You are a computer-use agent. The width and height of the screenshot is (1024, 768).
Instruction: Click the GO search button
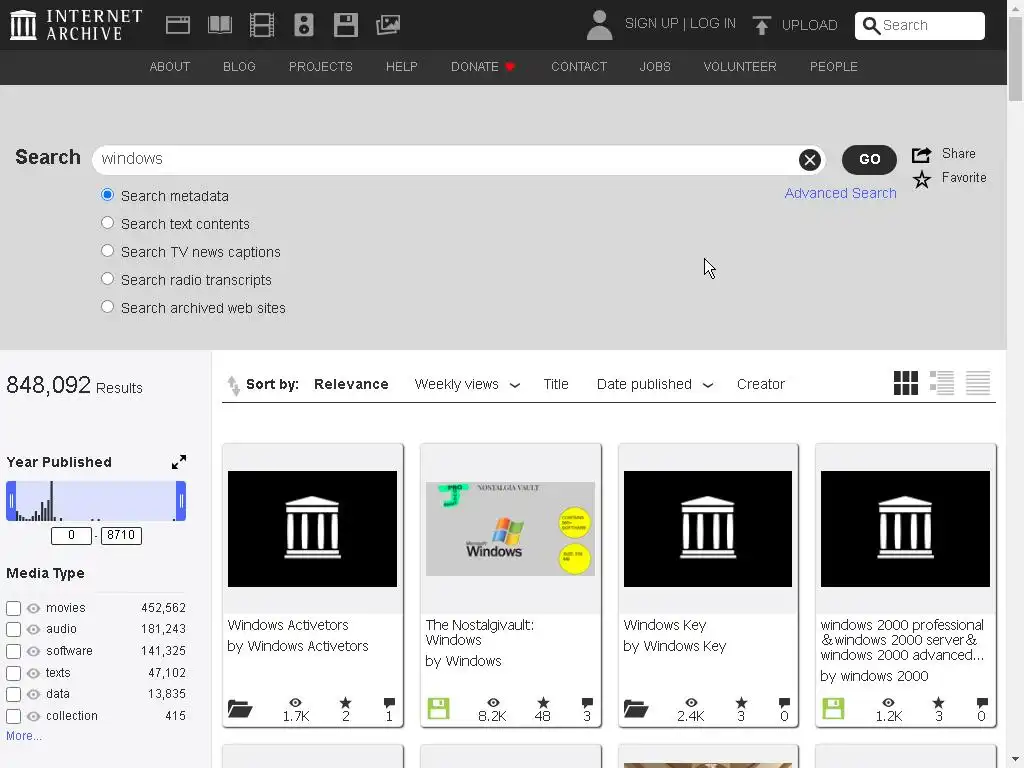[869, 159]
